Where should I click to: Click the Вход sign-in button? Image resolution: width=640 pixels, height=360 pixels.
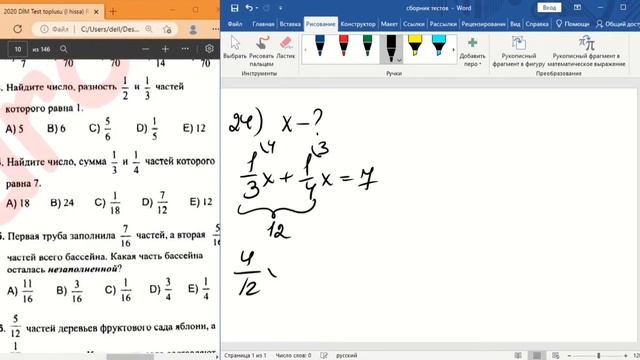(x=549, y=8)
